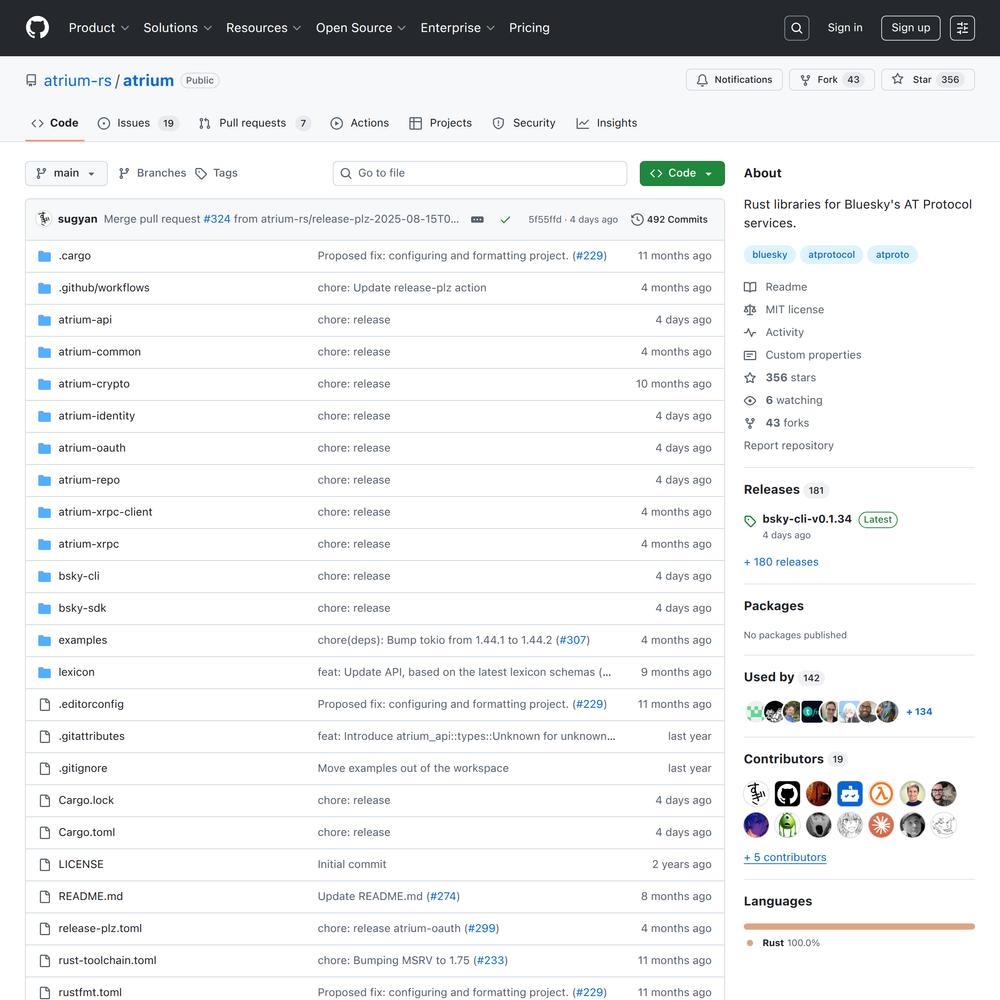Star the atrium repository
The width and height of the screenshot is (1000, 1000).
tap(928, 80)
